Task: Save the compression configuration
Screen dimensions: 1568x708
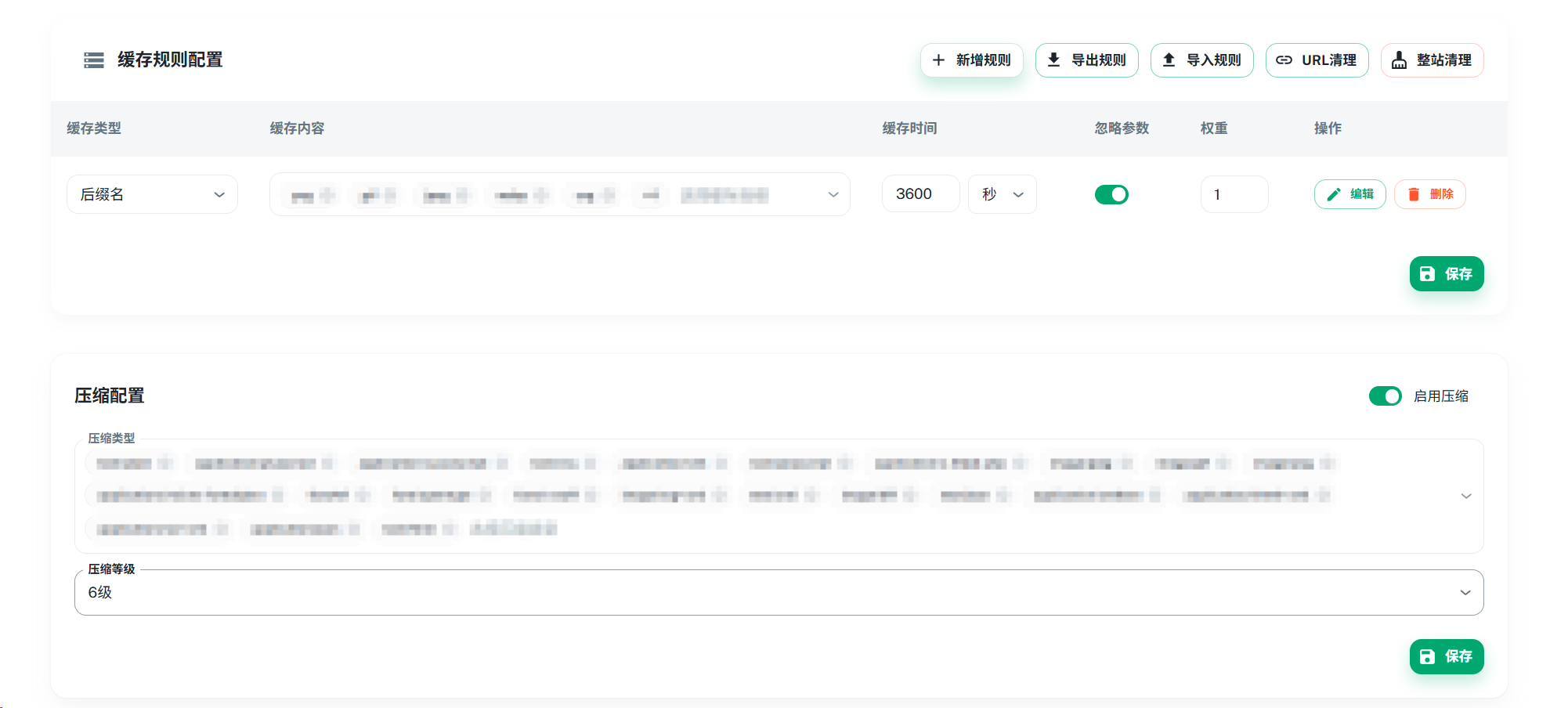Action: [x=1446, y=656]
